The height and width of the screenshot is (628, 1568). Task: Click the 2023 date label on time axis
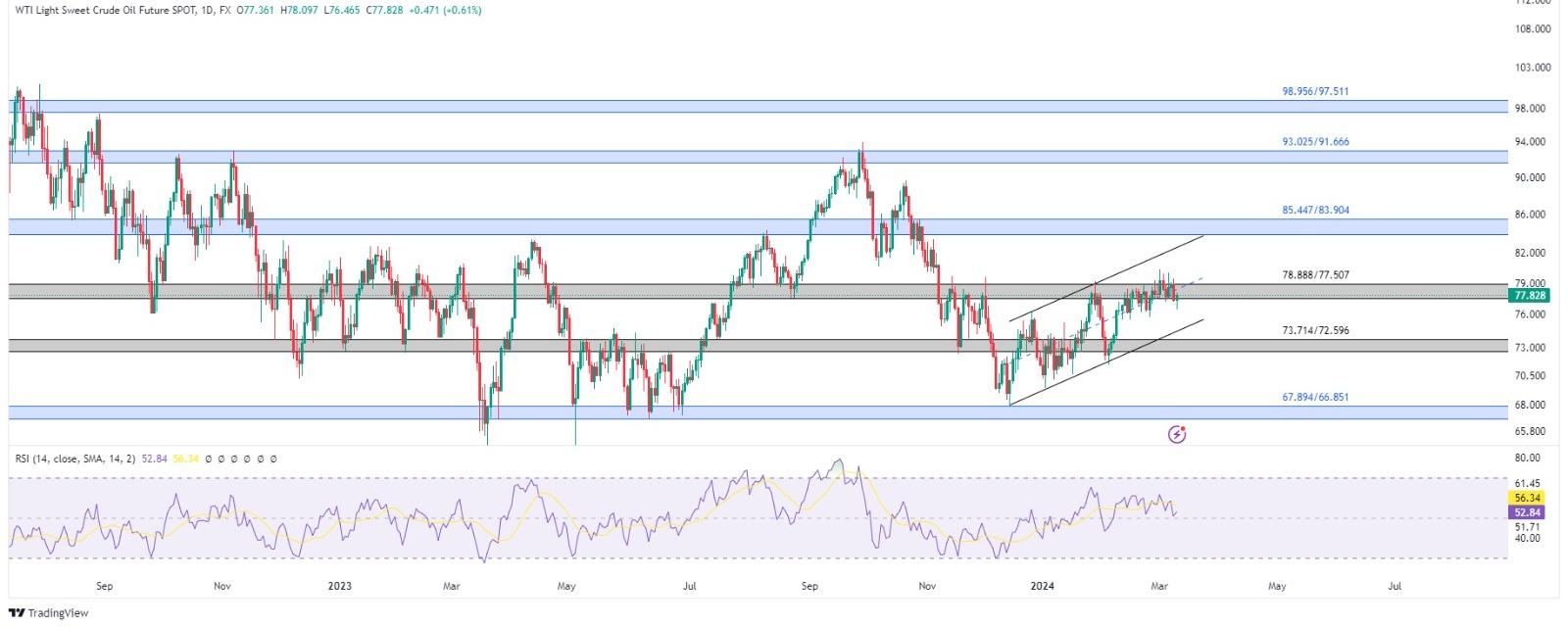click(339, 587)
